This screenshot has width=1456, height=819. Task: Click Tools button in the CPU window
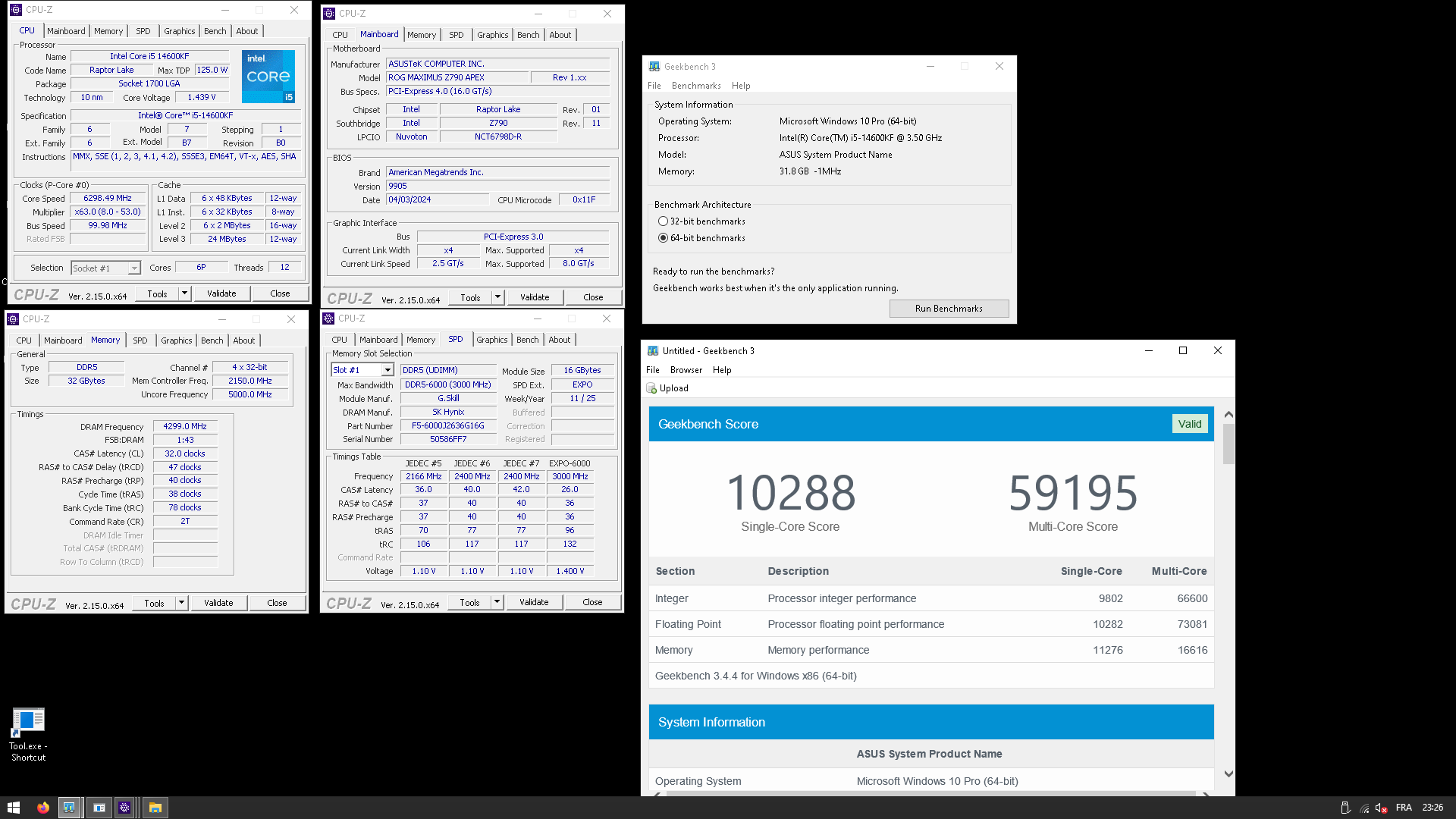click(x=157, y=293)
